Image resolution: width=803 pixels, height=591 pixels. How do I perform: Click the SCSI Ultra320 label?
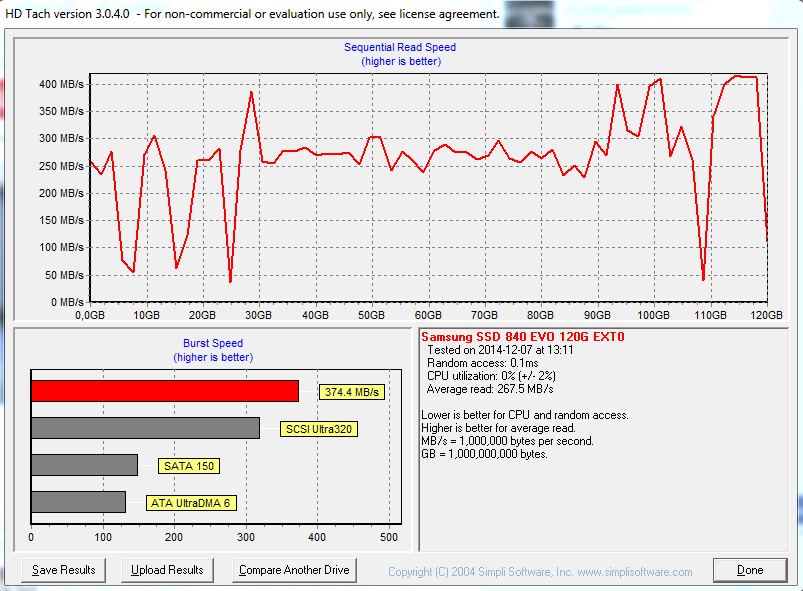[x=319, y=429]
